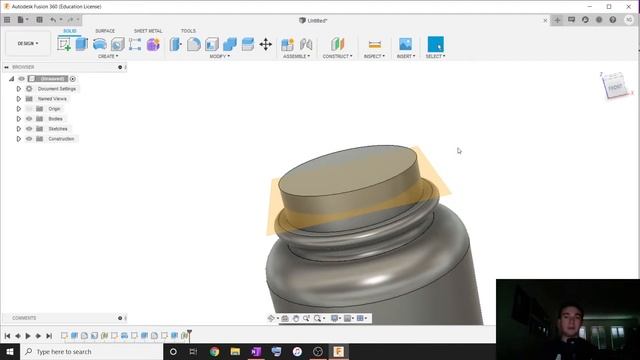Expand the Named Views node
The image size is (640, 360).
point(18,99)
